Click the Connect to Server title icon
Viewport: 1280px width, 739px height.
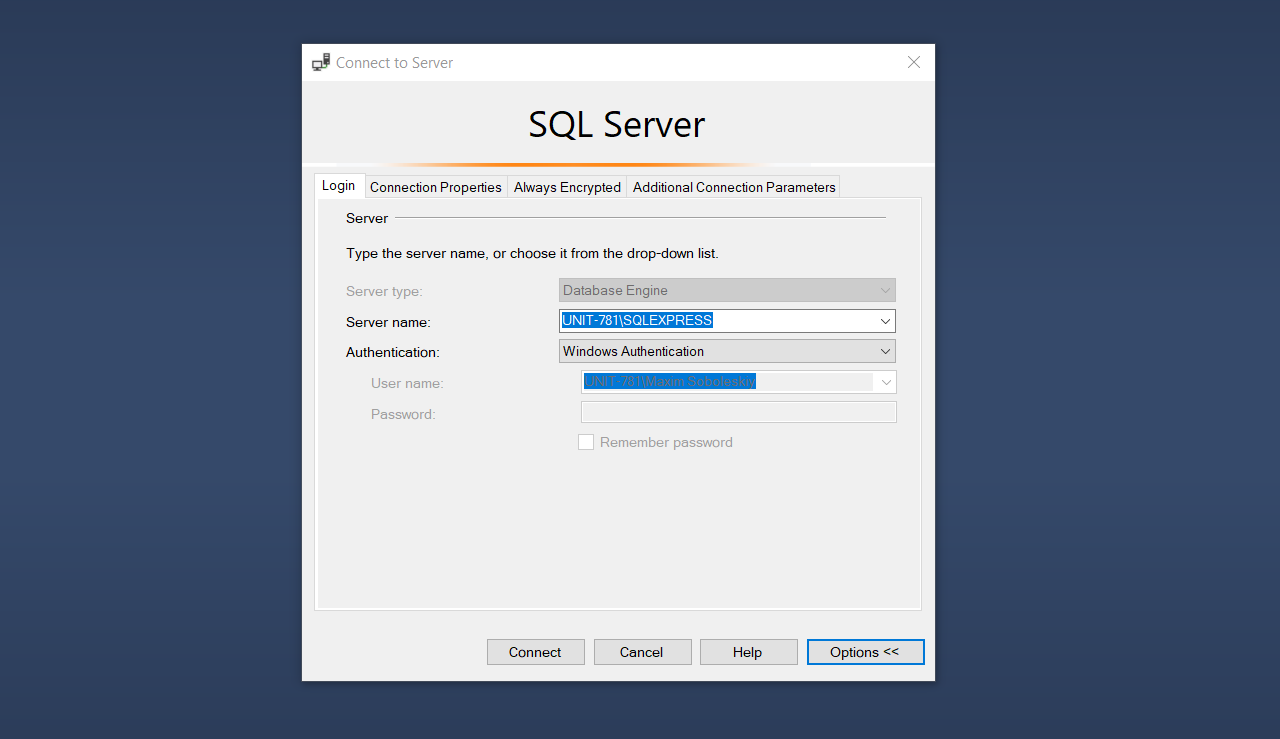point(321,62)
